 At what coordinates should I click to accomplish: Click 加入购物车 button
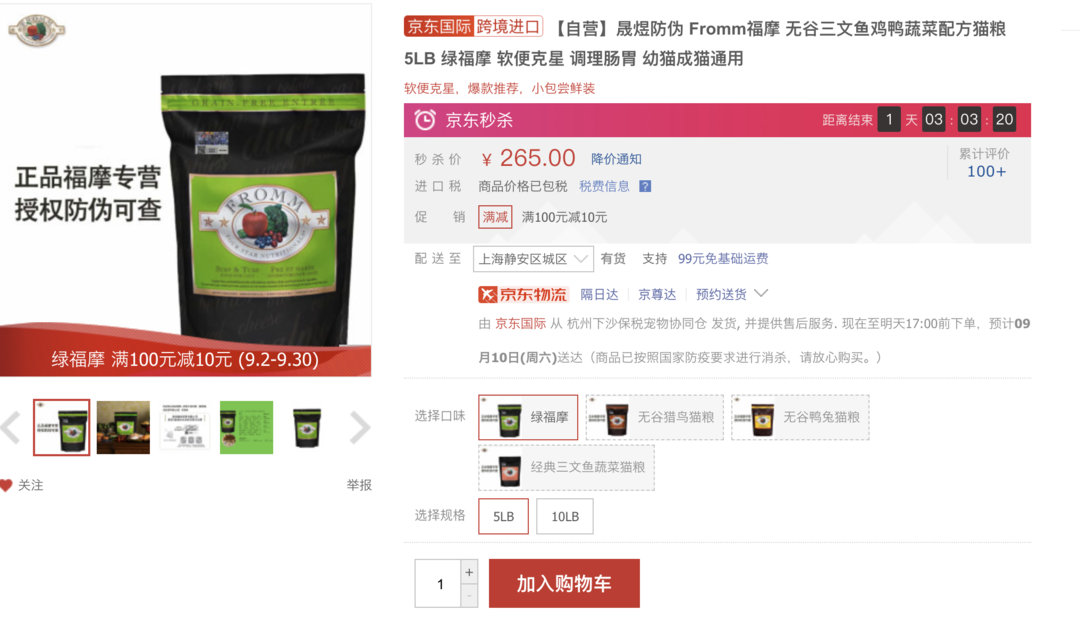click(564, 584)
